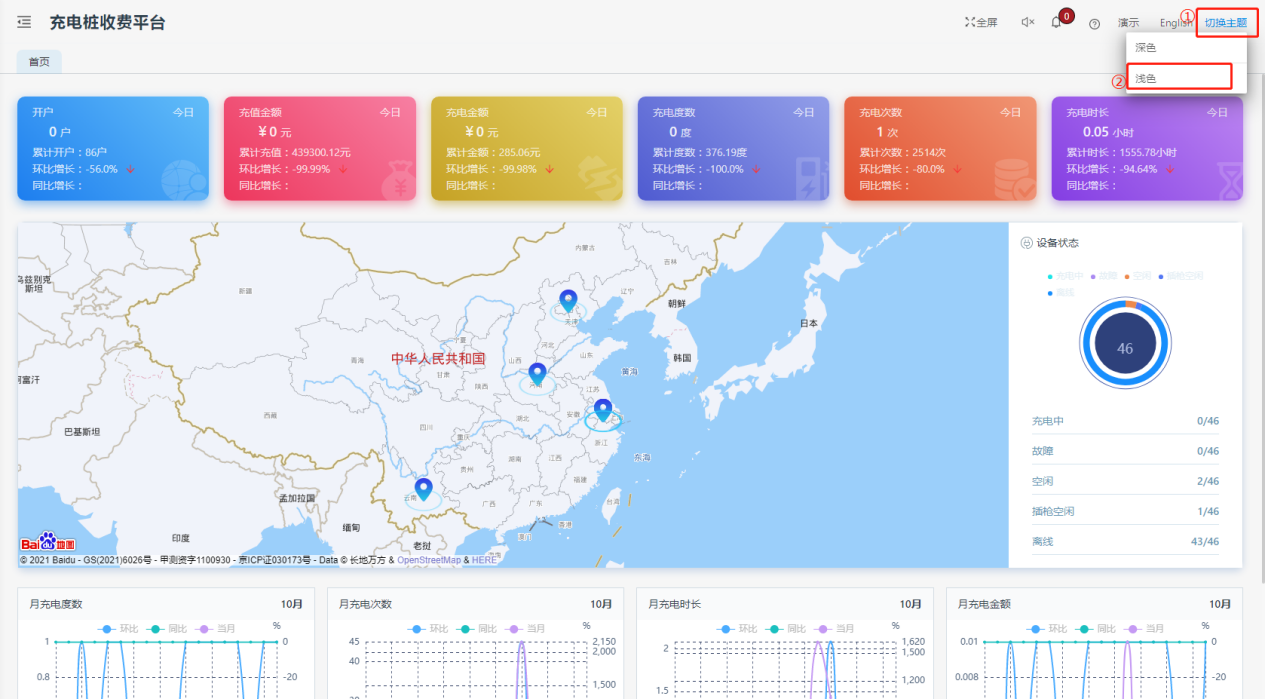Image resolution: width=1265 pixels, height=699 pixels.
Task: Click the muted speaker icon
Action: click(1027, 22)
